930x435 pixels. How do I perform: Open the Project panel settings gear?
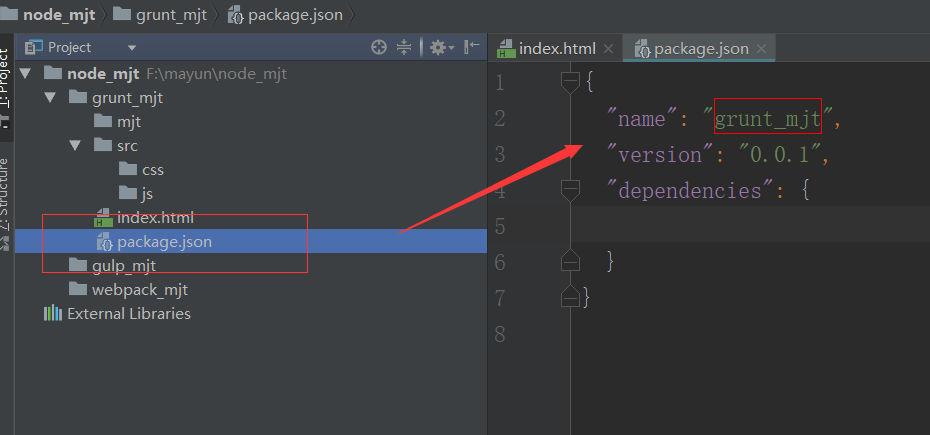(x=437, y=47)
